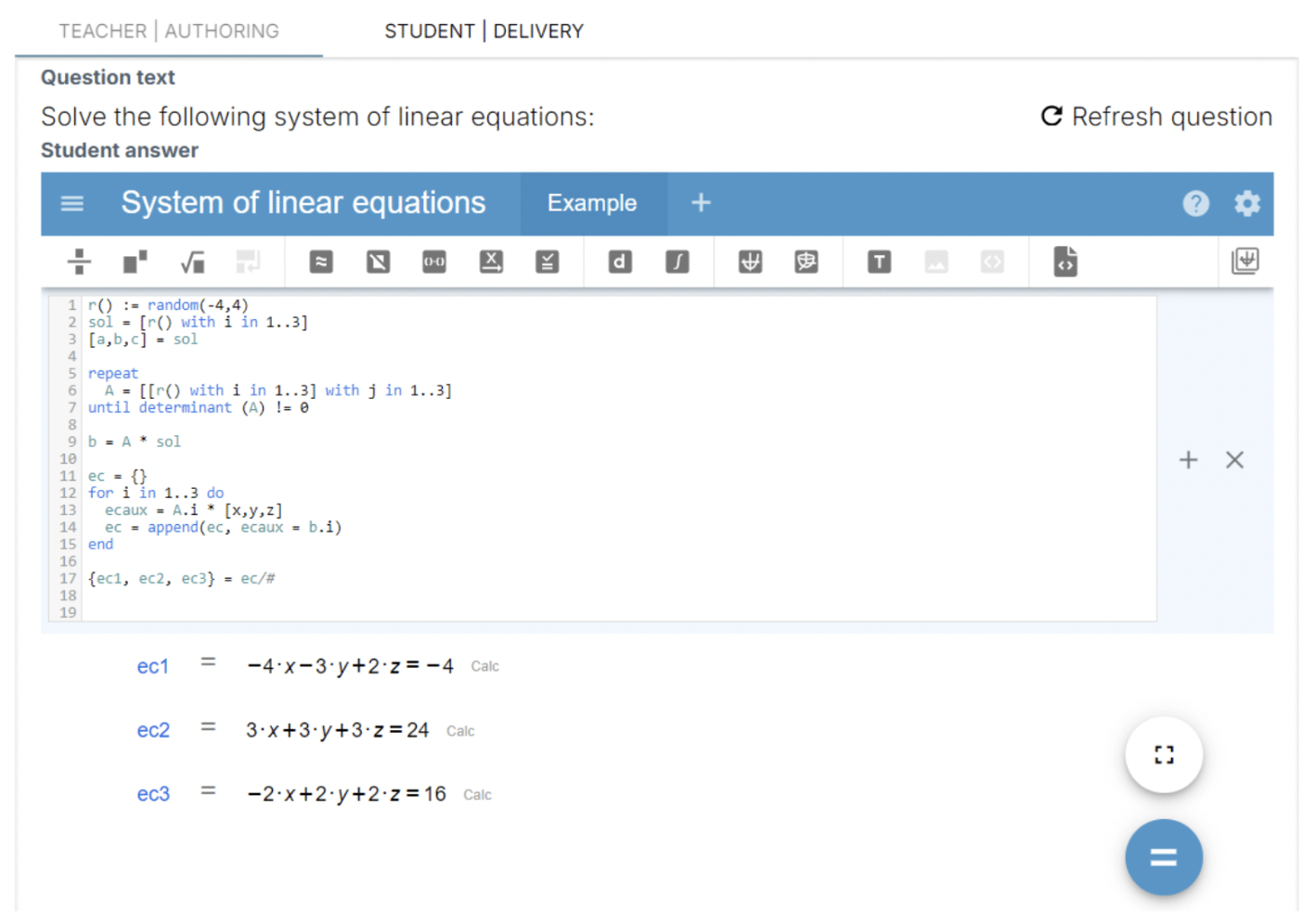1303x924 pixels.
Task: Click the blue round equals calculate button
Action: pos(1164,857)
